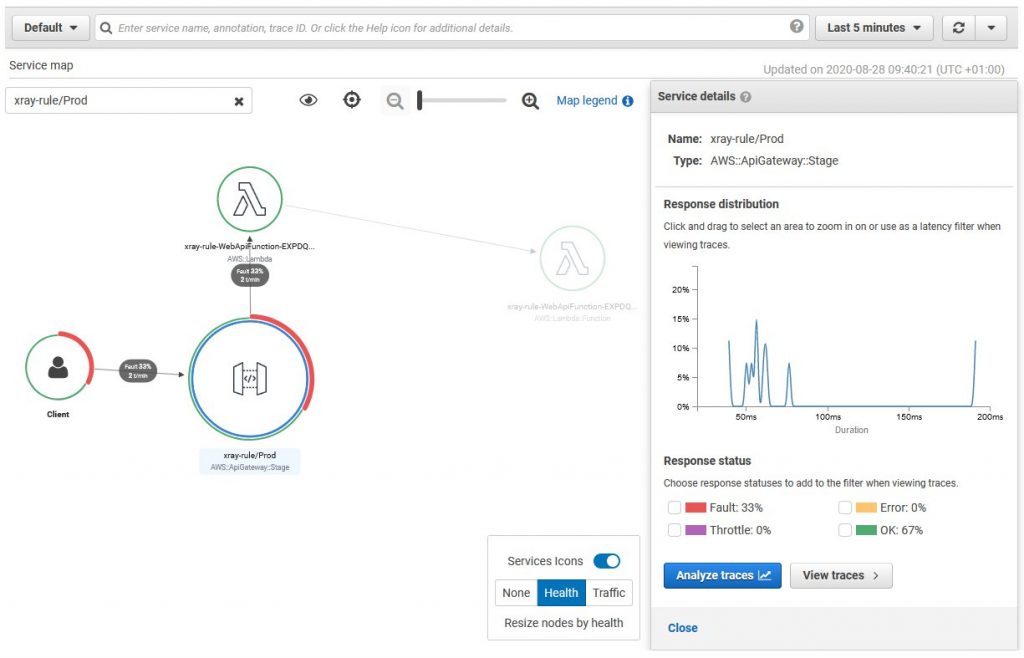The height and width of the screenshot is (658, 1024).
Task: Select the Client node icon
Action: (59, 368)
